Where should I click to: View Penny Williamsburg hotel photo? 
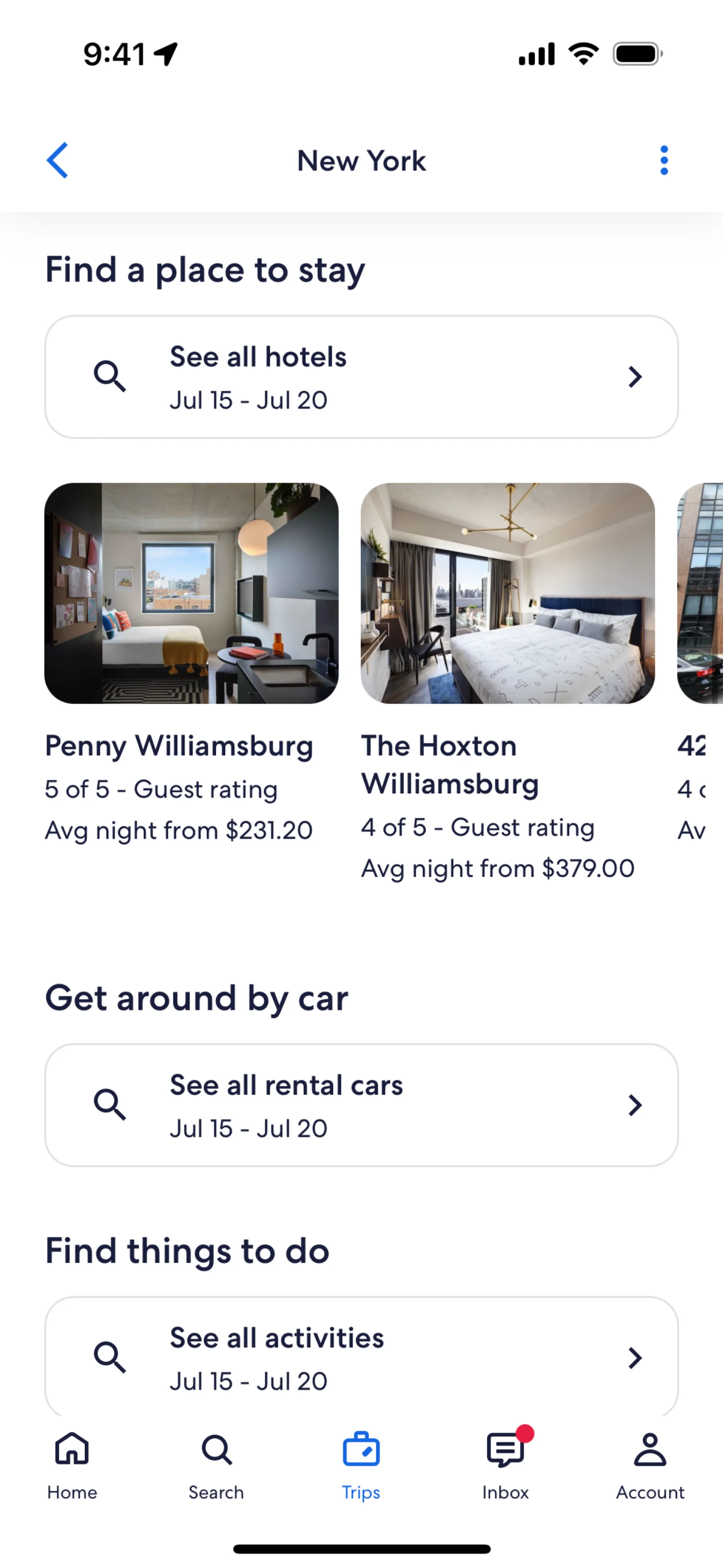pos(192,593)
